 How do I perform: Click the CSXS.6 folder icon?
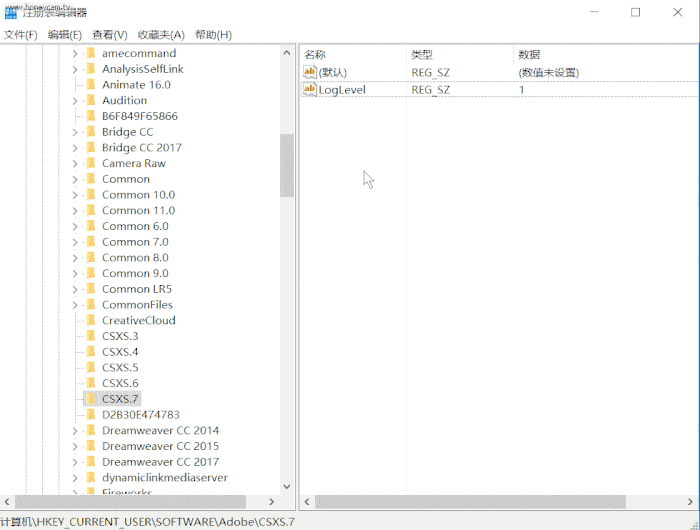click(x=91, y=383)
